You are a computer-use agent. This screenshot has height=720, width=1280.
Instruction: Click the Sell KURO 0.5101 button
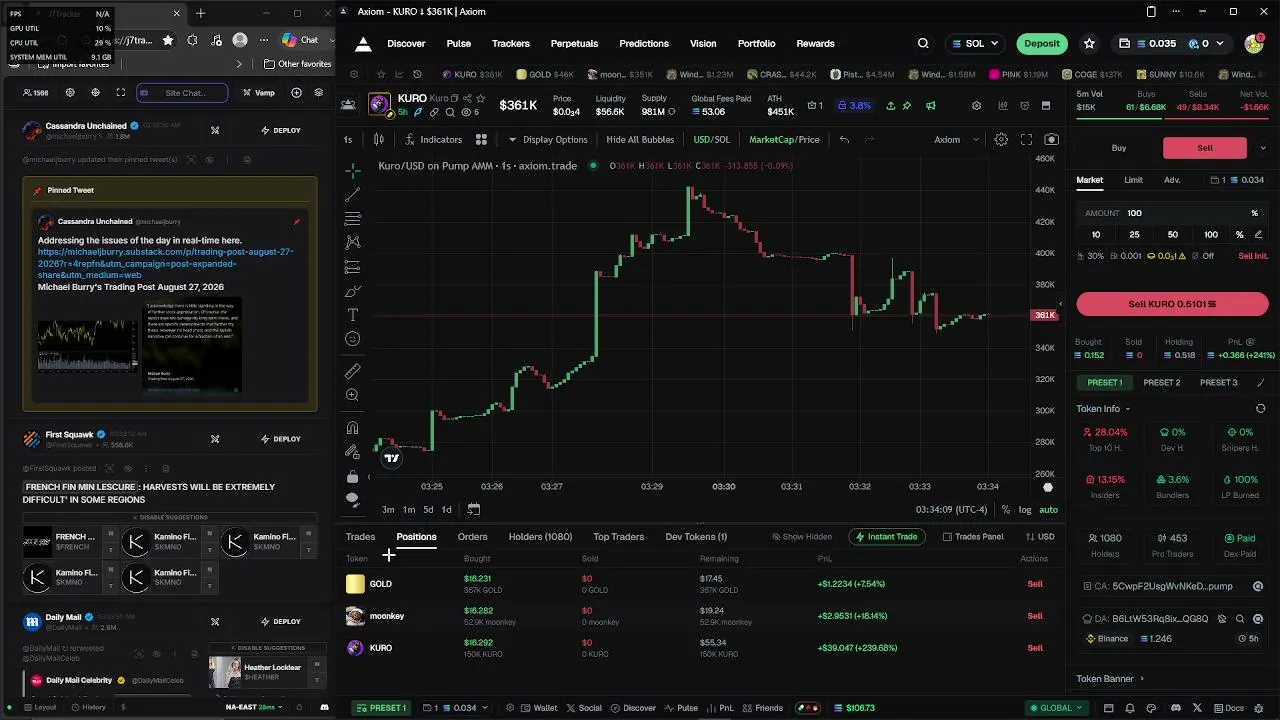coord(1172,304)
